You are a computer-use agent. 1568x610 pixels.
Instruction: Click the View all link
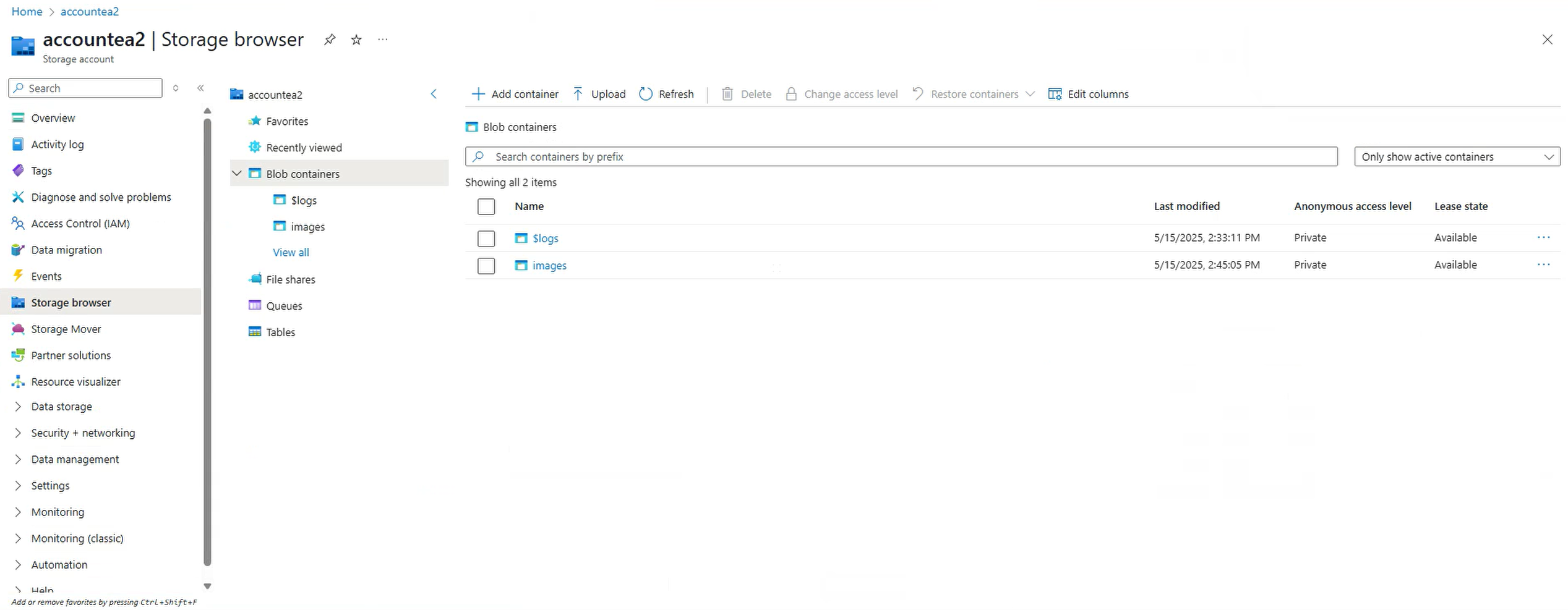291,252
